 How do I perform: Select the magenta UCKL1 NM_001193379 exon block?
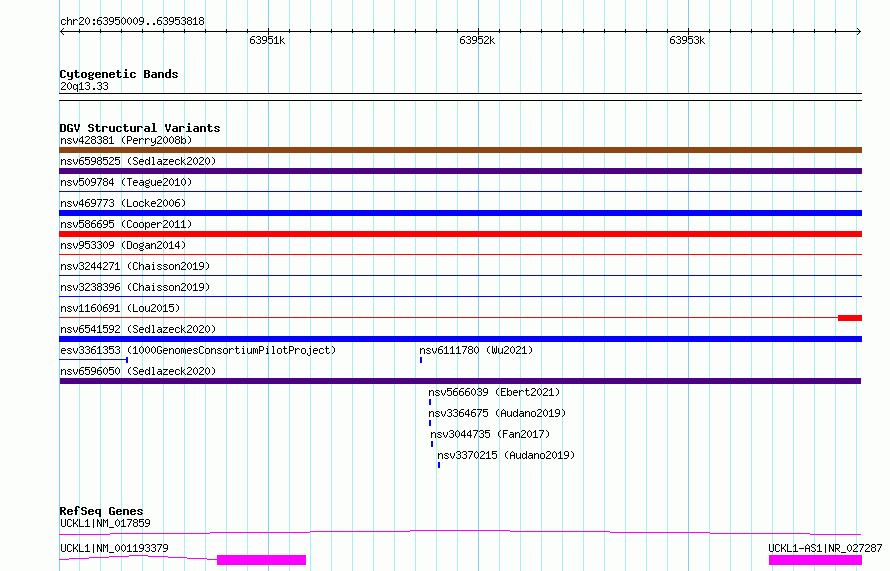[262, 560]
